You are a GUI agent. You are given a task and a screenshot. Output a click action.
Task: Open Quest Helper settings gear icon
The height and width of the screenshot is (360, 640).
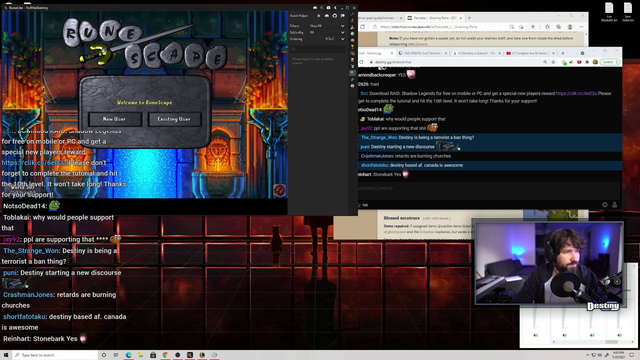click(x=319, y=16)
